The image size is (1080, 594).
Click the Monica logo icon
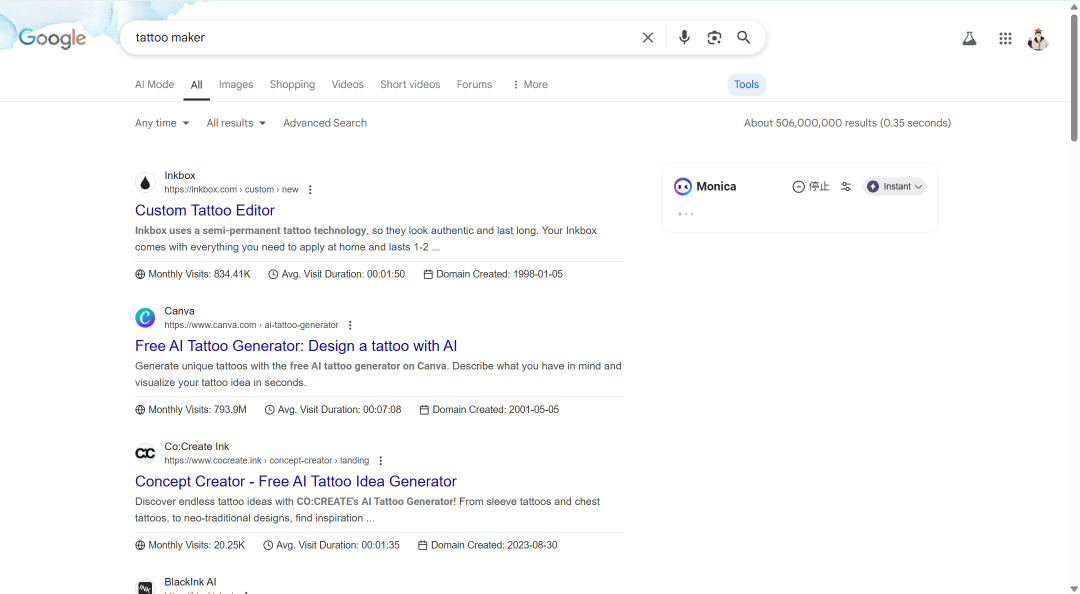683,186
